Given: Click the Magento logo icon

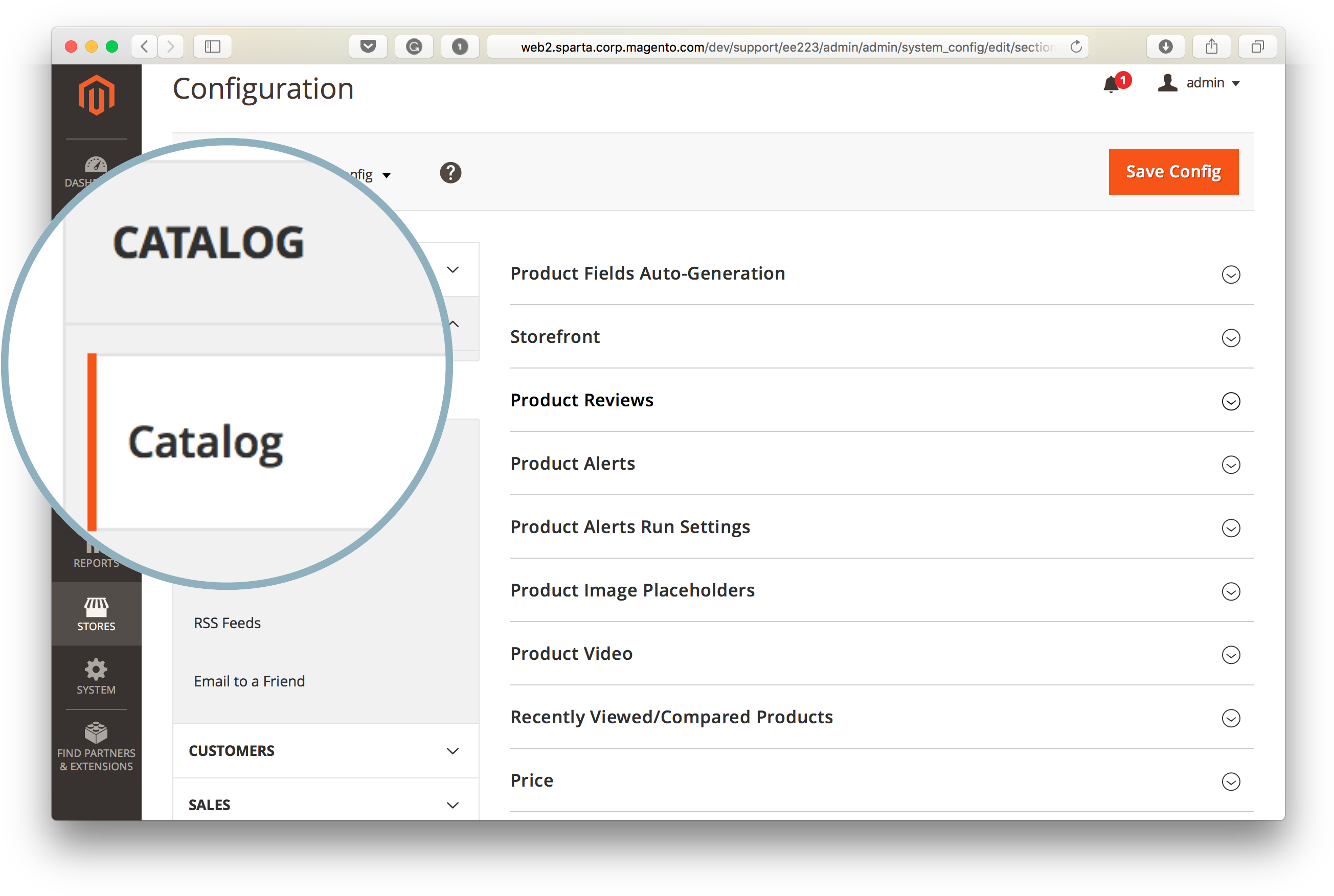Looking at the screenshot, I should (96, 94).
